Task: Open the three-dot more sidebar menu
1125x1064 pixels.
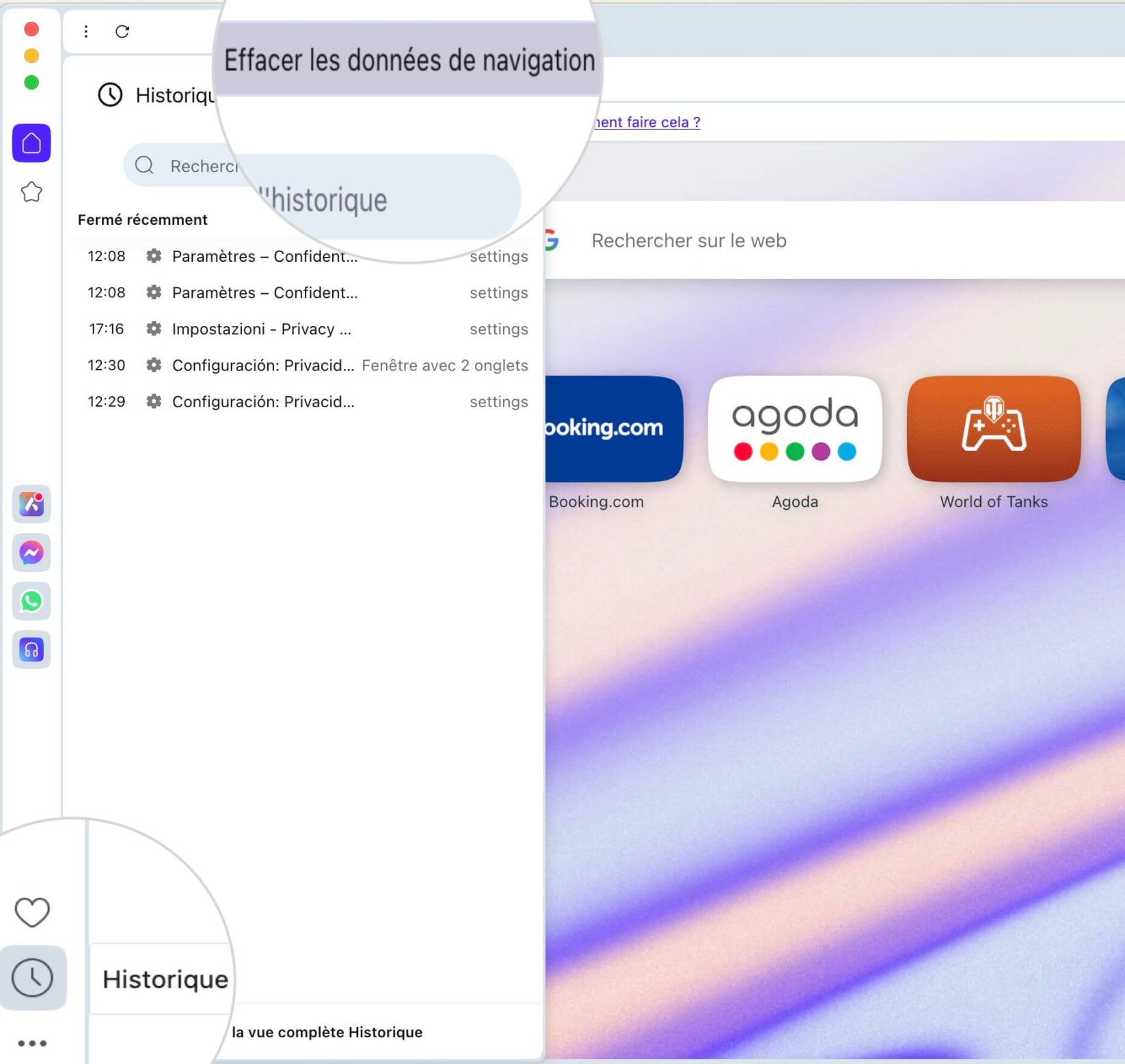Action: 32,1043
